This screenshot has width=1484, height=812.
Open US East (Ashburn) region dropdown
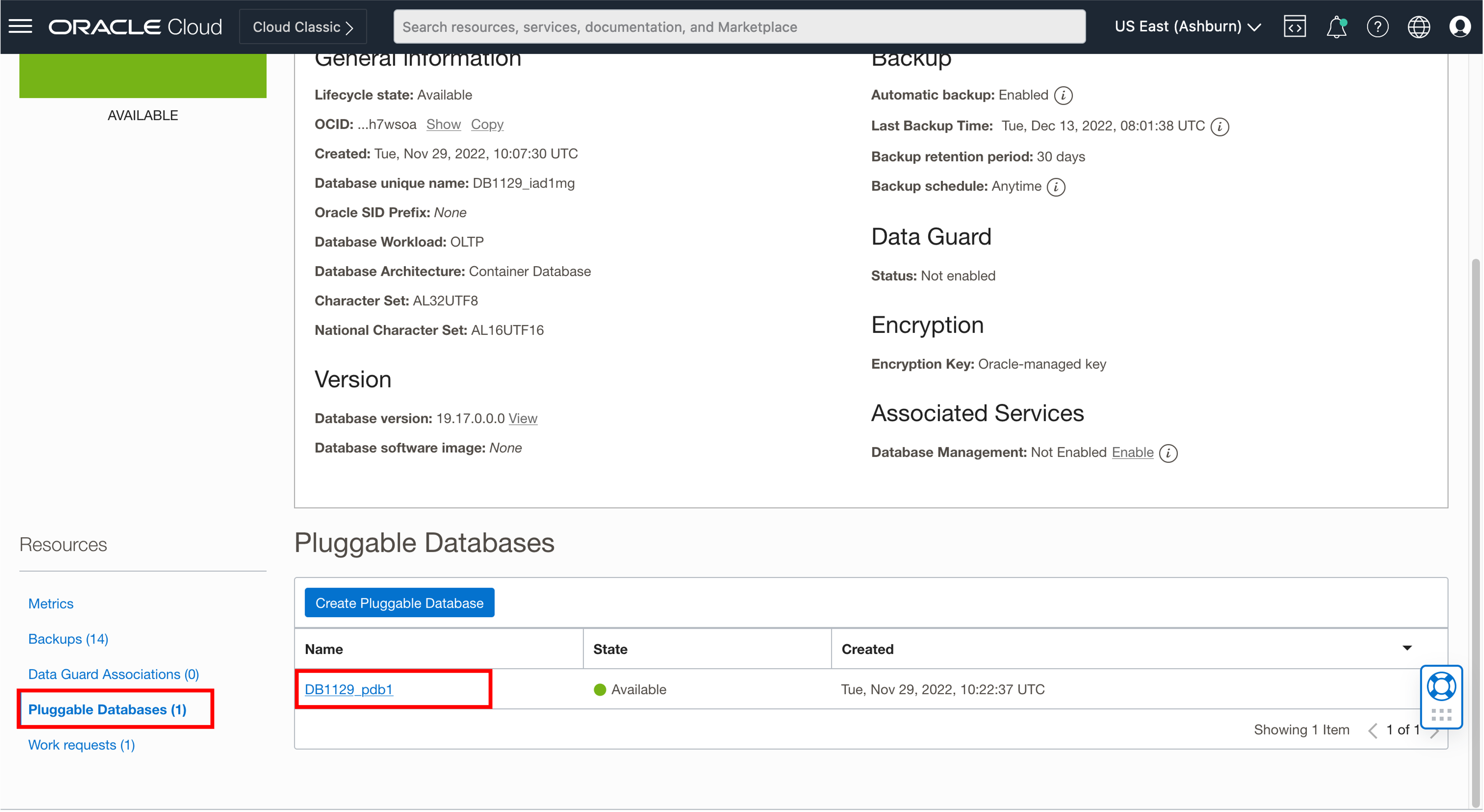click(x=1187, y=26)
